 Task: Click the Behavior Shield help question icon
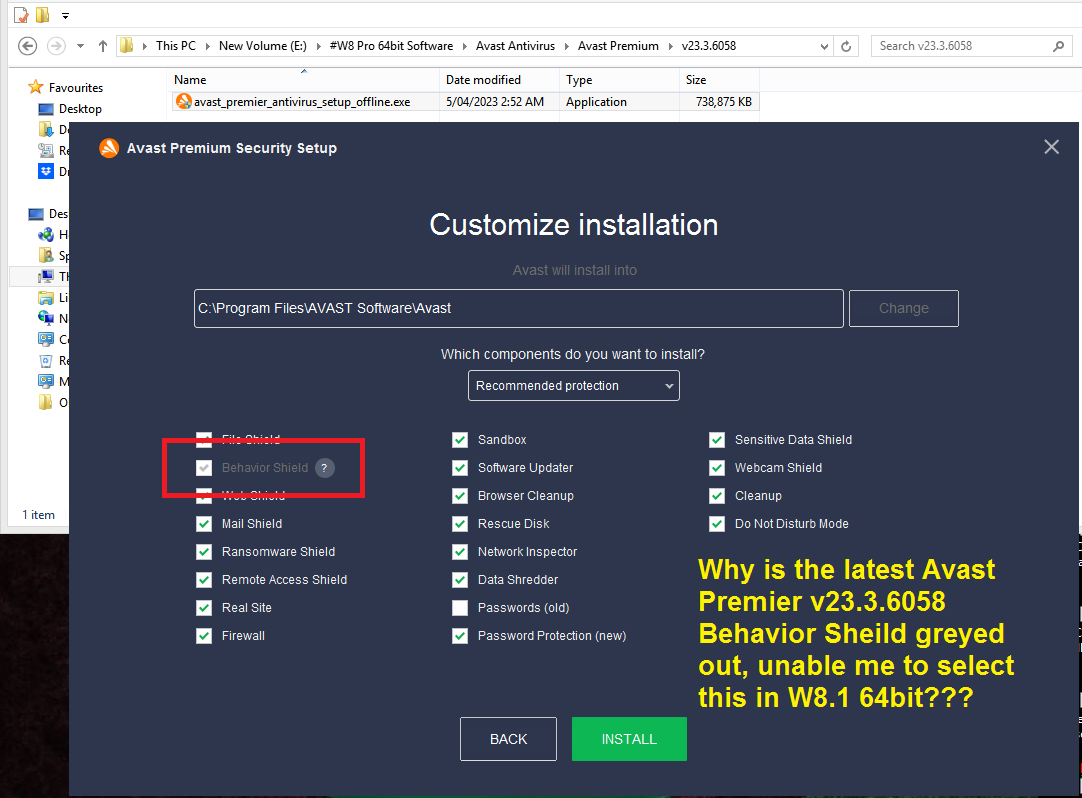[324, 468]
